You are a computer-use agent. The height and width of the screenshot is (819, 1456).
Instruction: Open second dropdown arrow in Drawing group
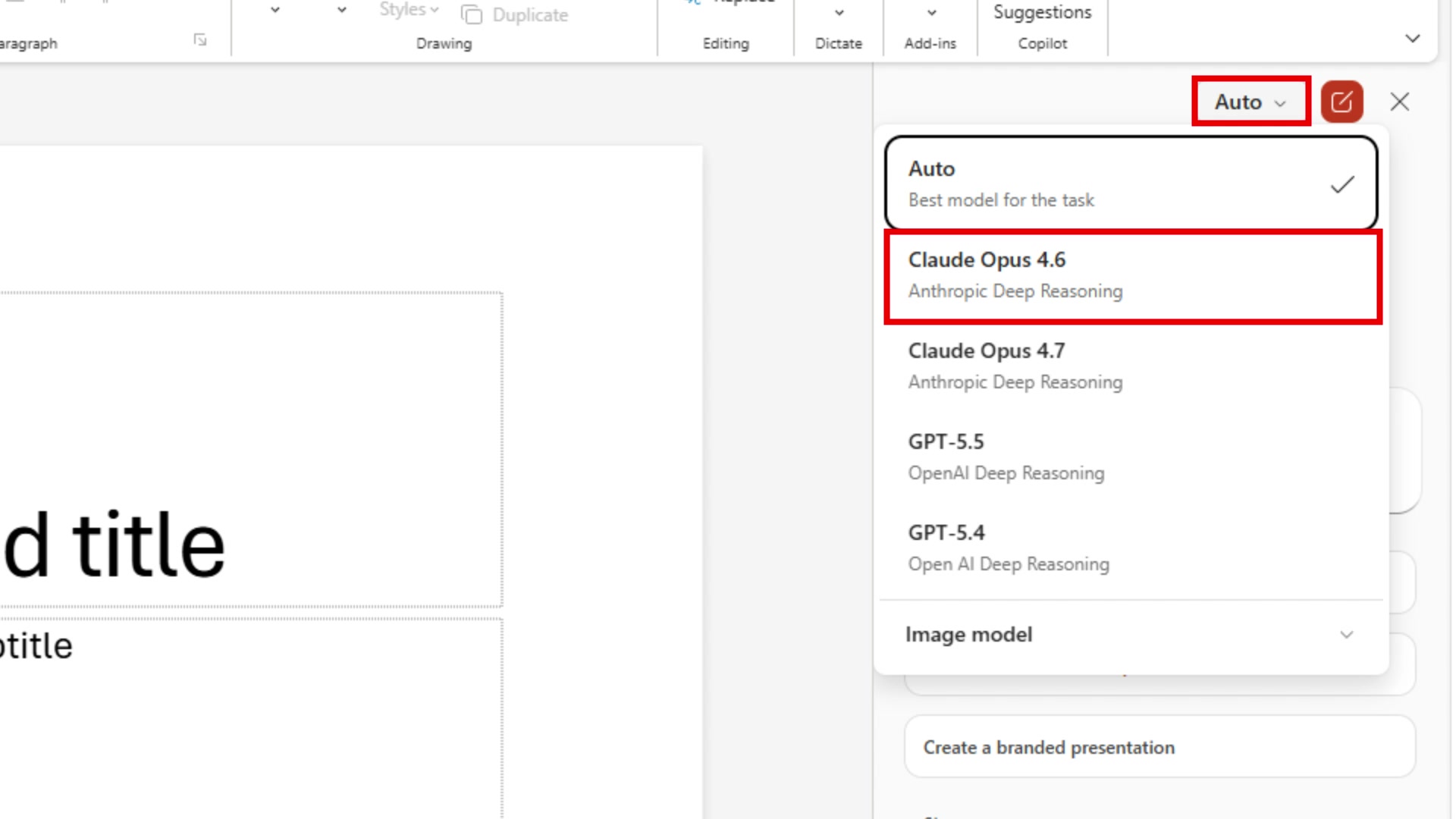click(x=342, y=10)
